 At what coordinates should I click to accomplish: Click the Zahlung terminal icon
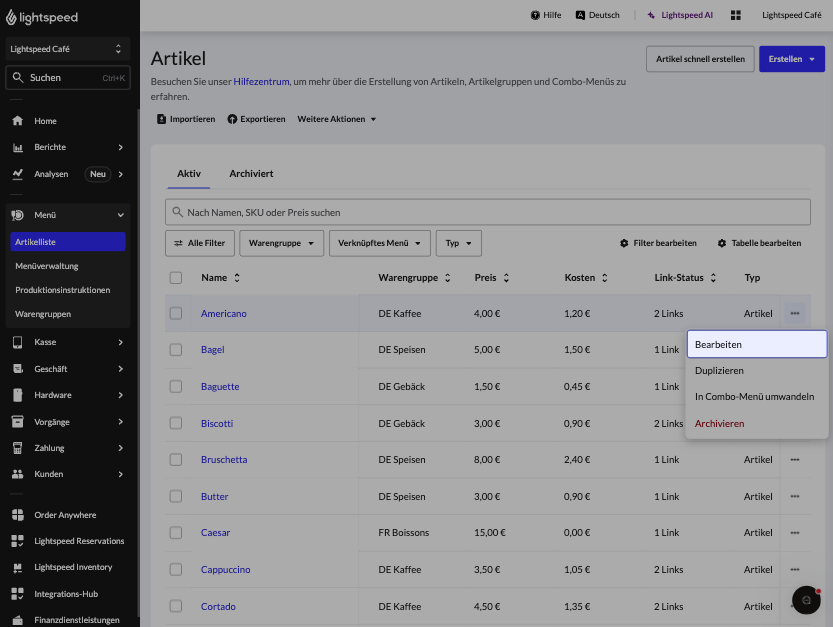click(18, 448)
